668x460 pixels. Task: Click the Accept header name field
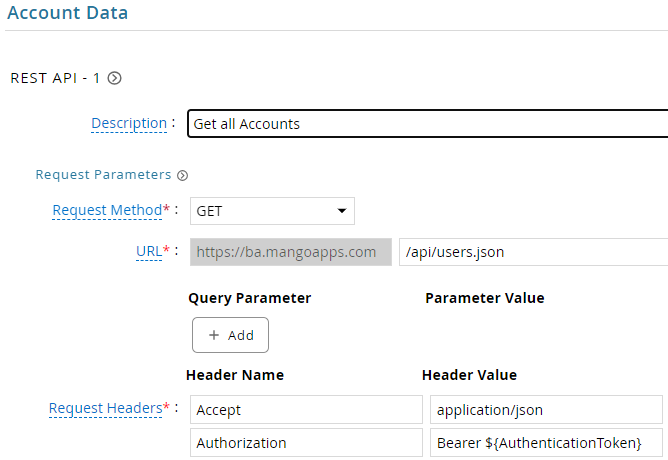pyautogui.click(x=306, y=410)
